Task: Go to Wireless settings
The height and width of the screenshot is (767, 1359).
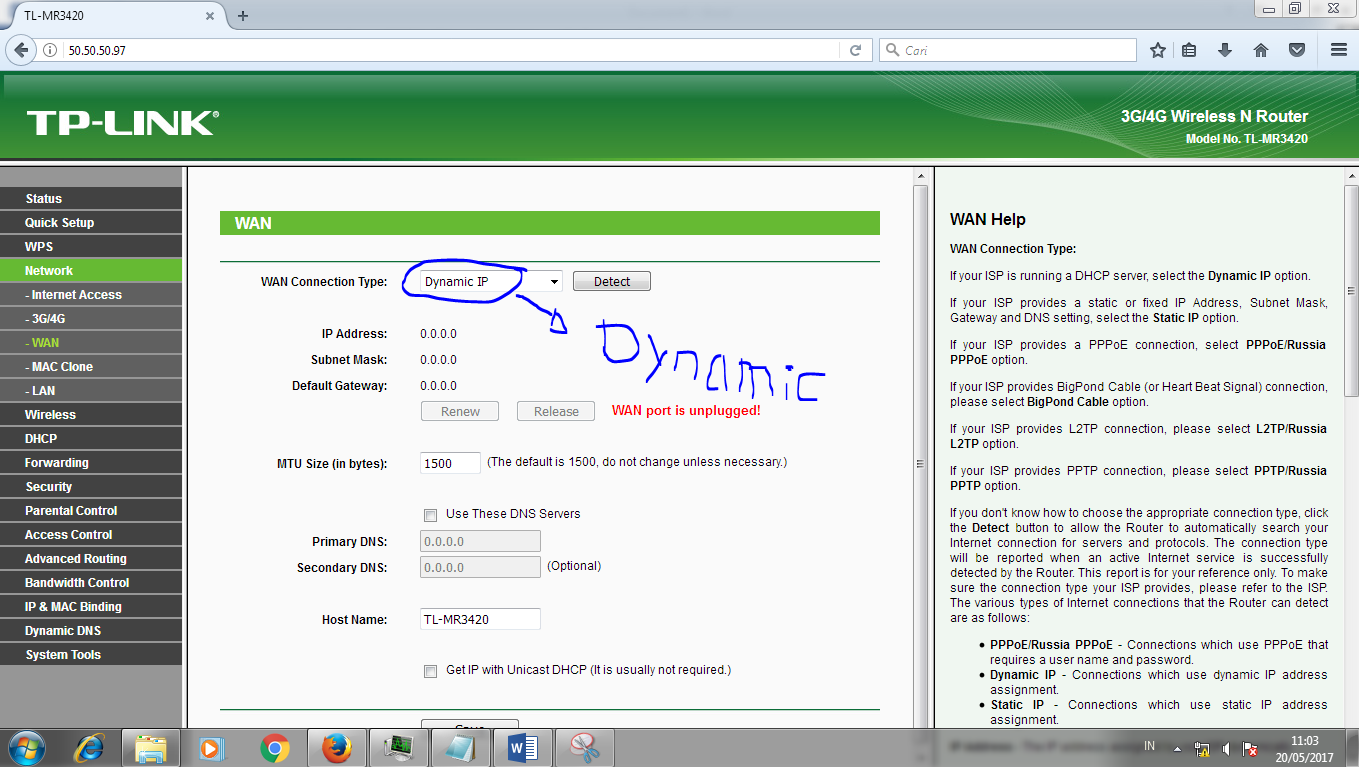Action: [91, 414]
